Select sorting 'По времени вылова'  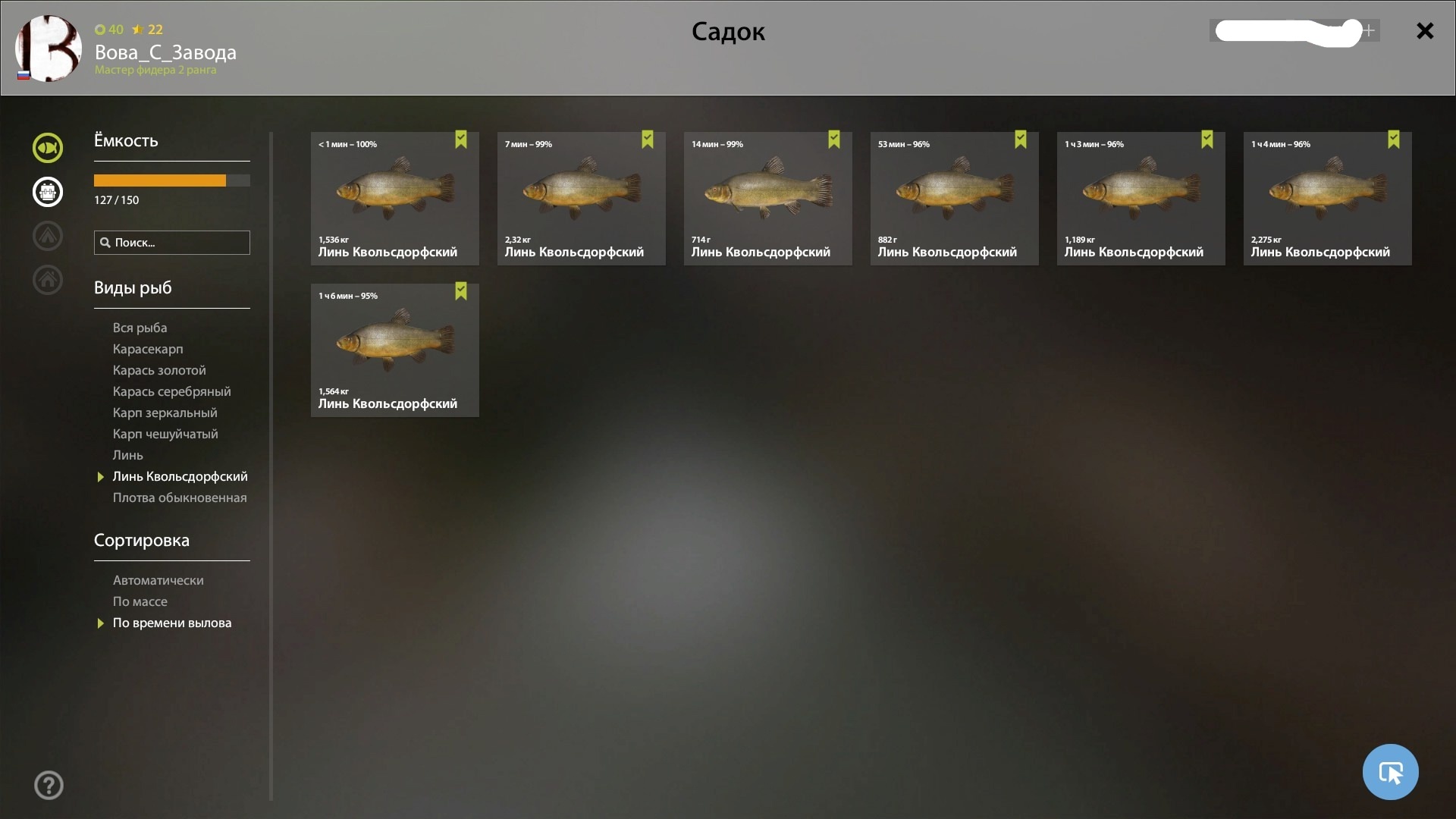tap(172, 623)
